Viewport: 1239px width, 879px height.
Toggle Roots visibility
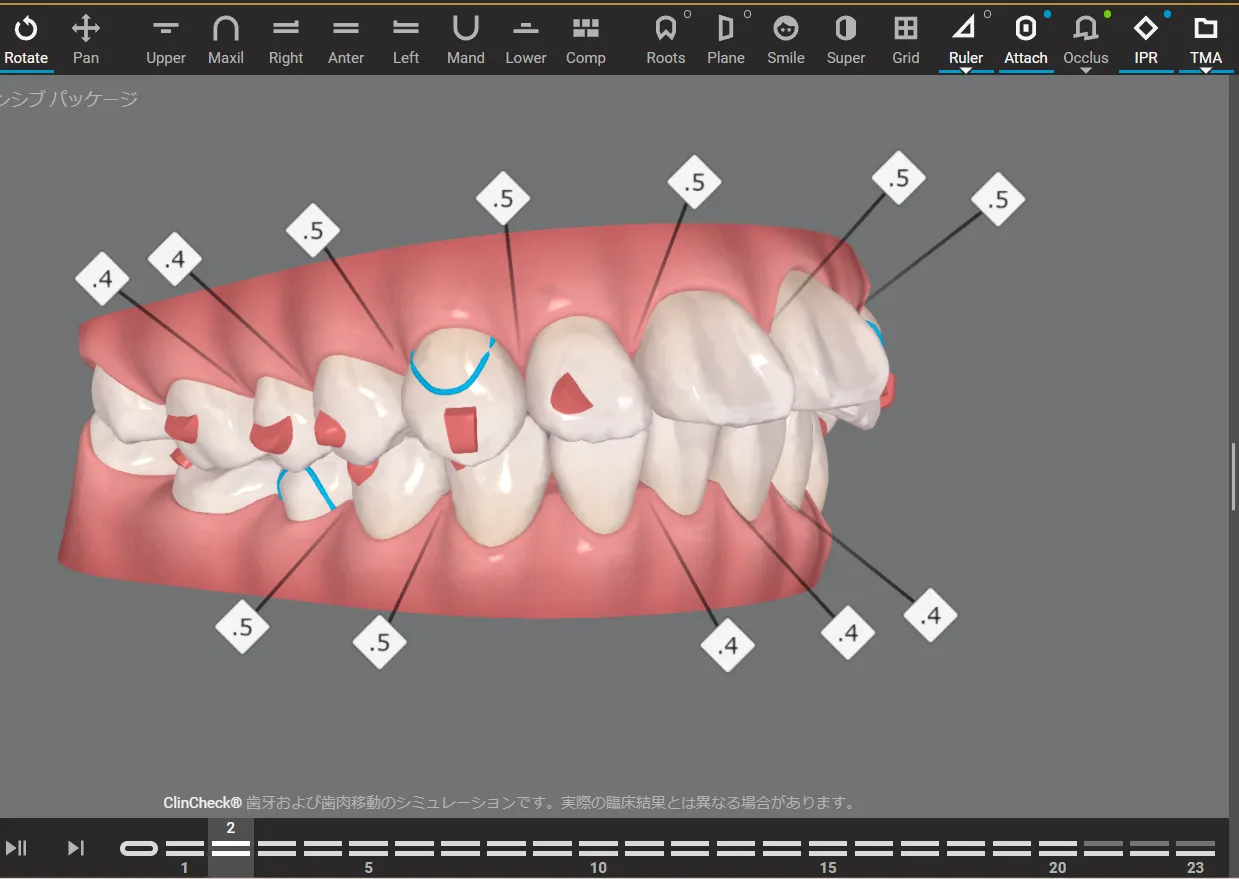[666, 39]
